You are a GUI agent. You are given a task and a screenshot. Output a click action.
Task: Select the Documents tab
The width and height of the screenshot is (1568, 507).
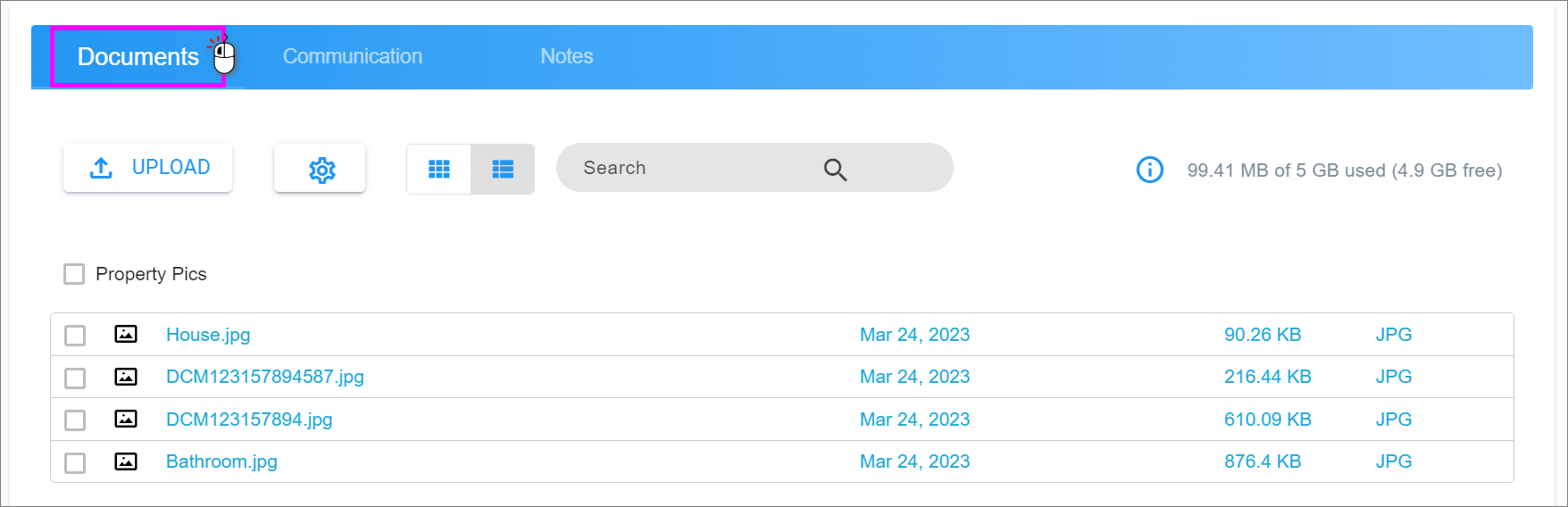click(138, 56)
